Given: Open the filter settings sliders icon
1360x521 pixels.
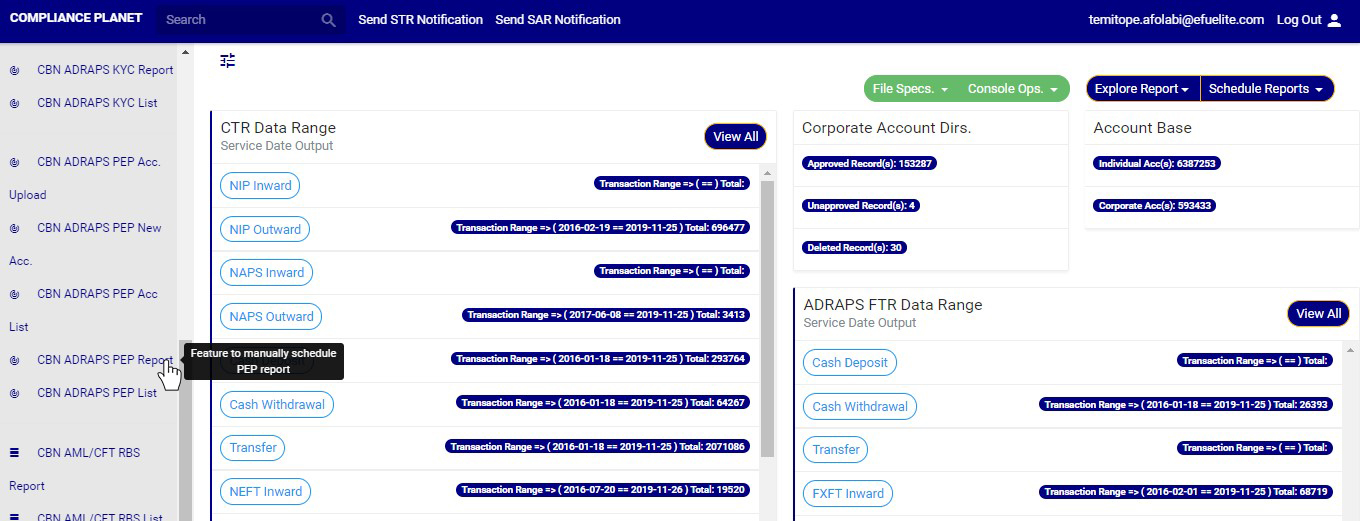Looking at the screenshot, I should pyautogui.click(x=228, y=61).
